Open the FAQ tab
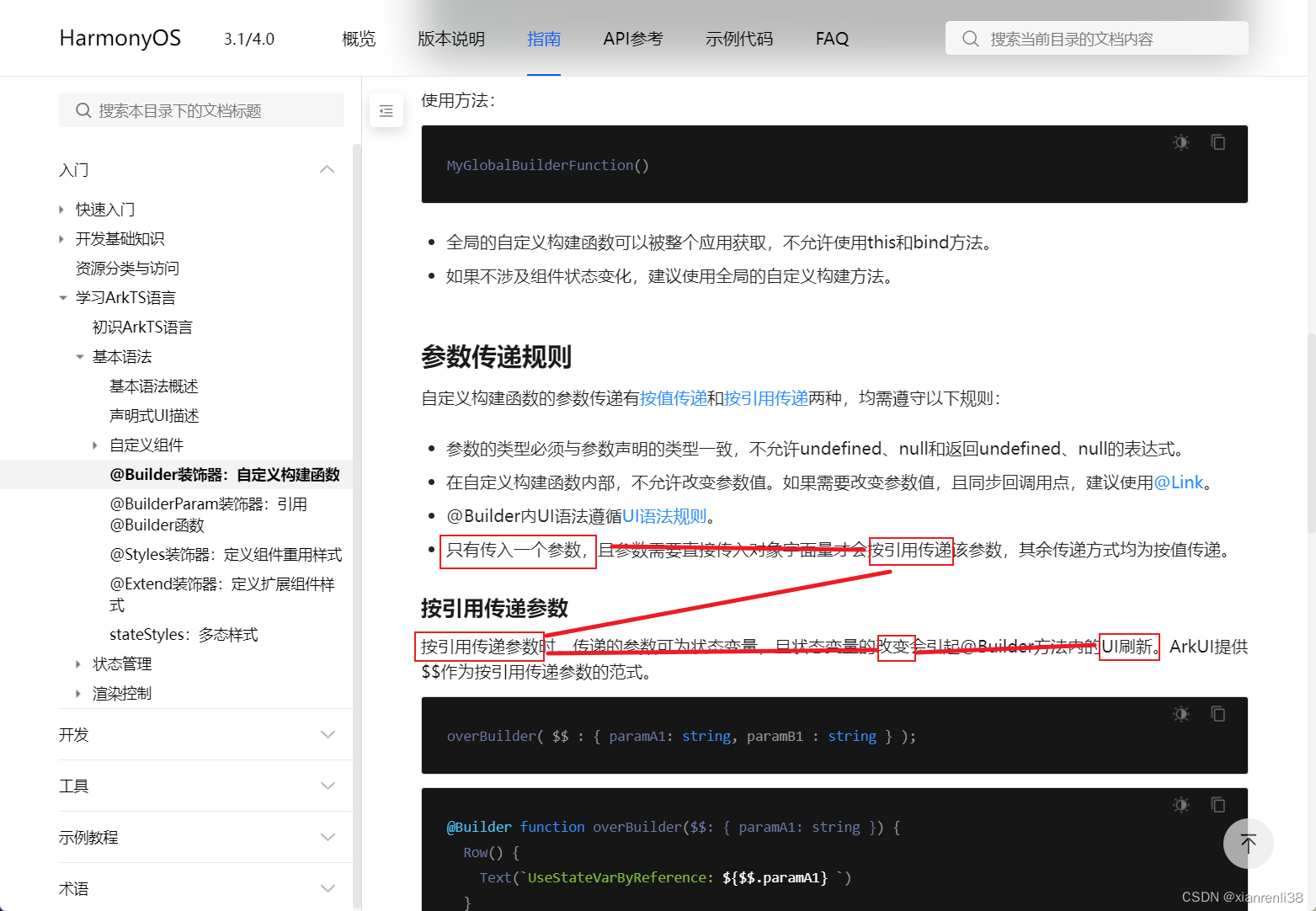1316x911 pixels. pos(831,38)
